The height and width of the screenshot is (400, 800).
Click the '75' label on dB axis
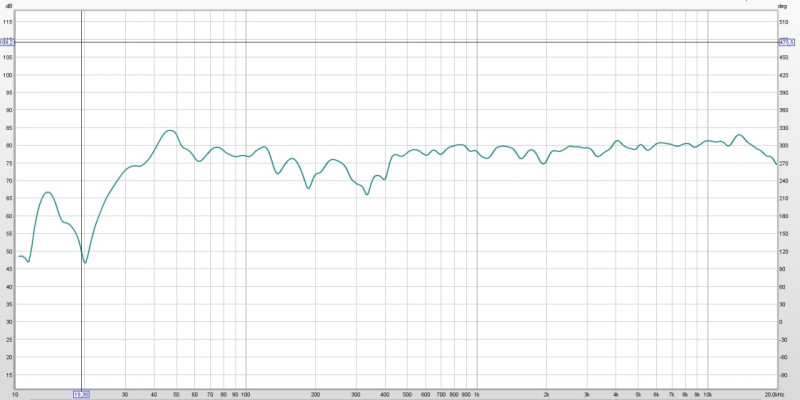click(8, 163)
